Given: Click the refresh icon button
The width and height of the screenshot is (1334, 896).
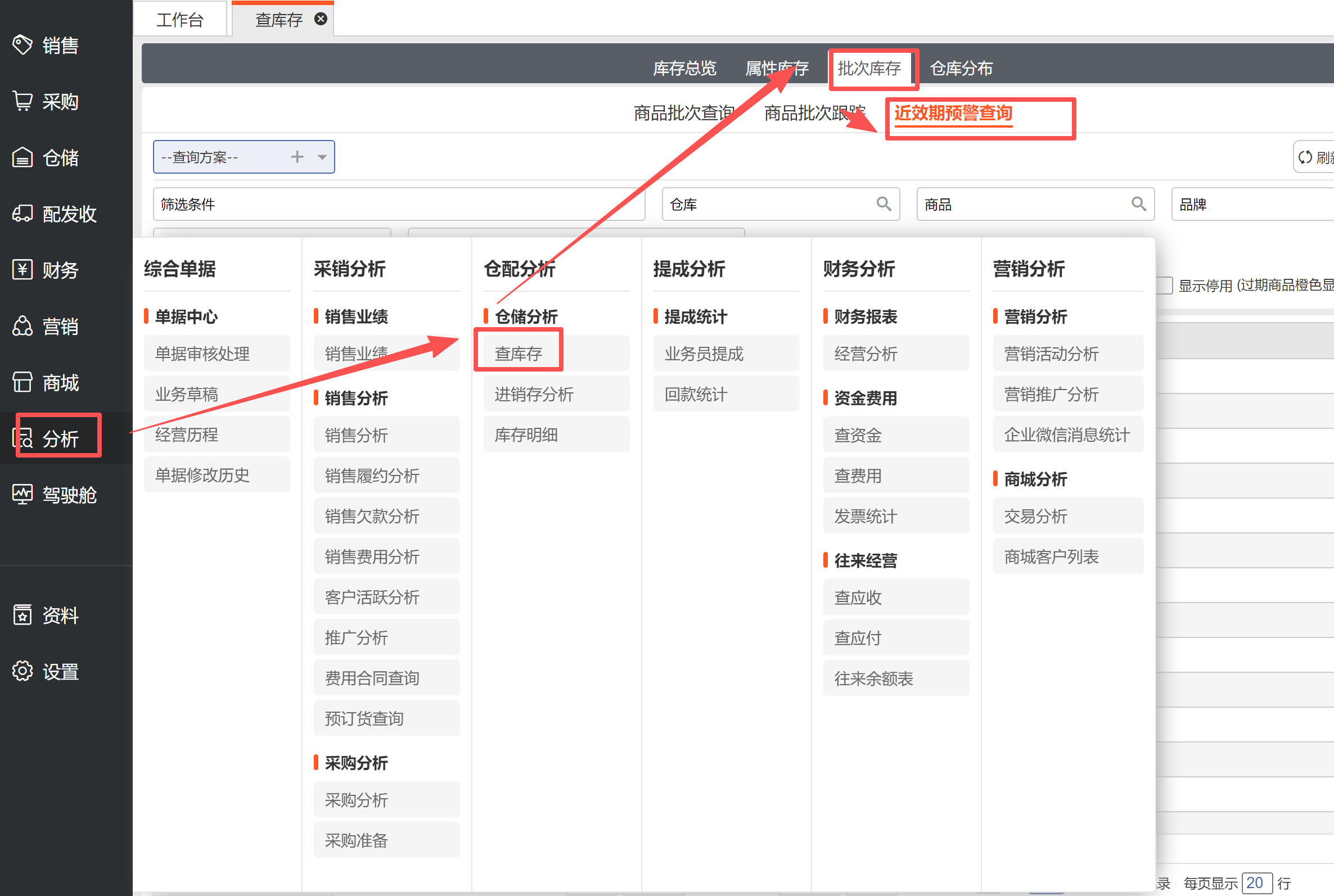Looking at the screenshot, I should (x=1313, y=157).
